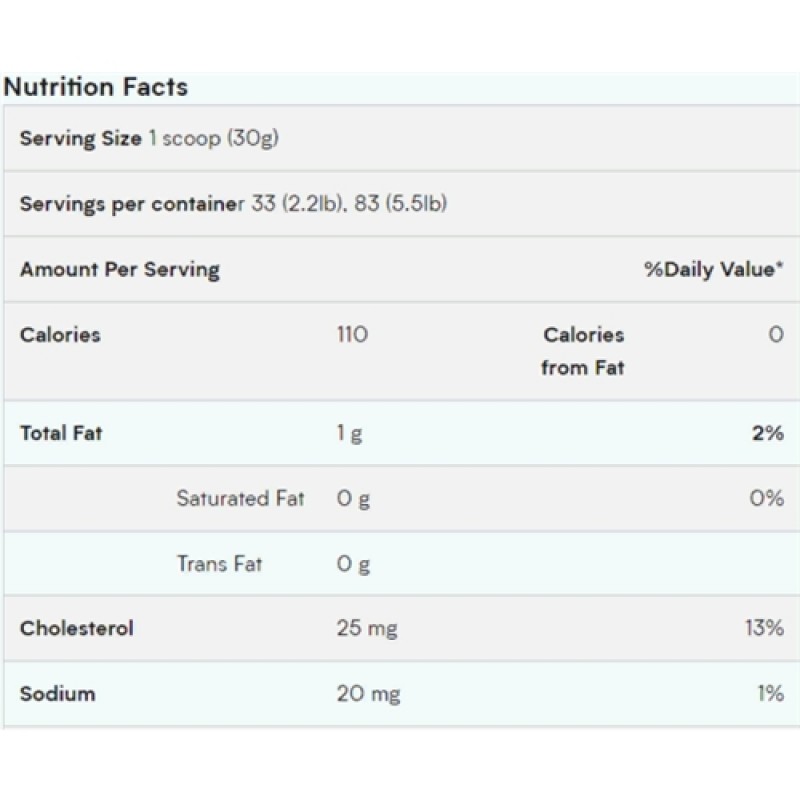
Task: Select the Sodium row label
Action: (x=57, y=693)
